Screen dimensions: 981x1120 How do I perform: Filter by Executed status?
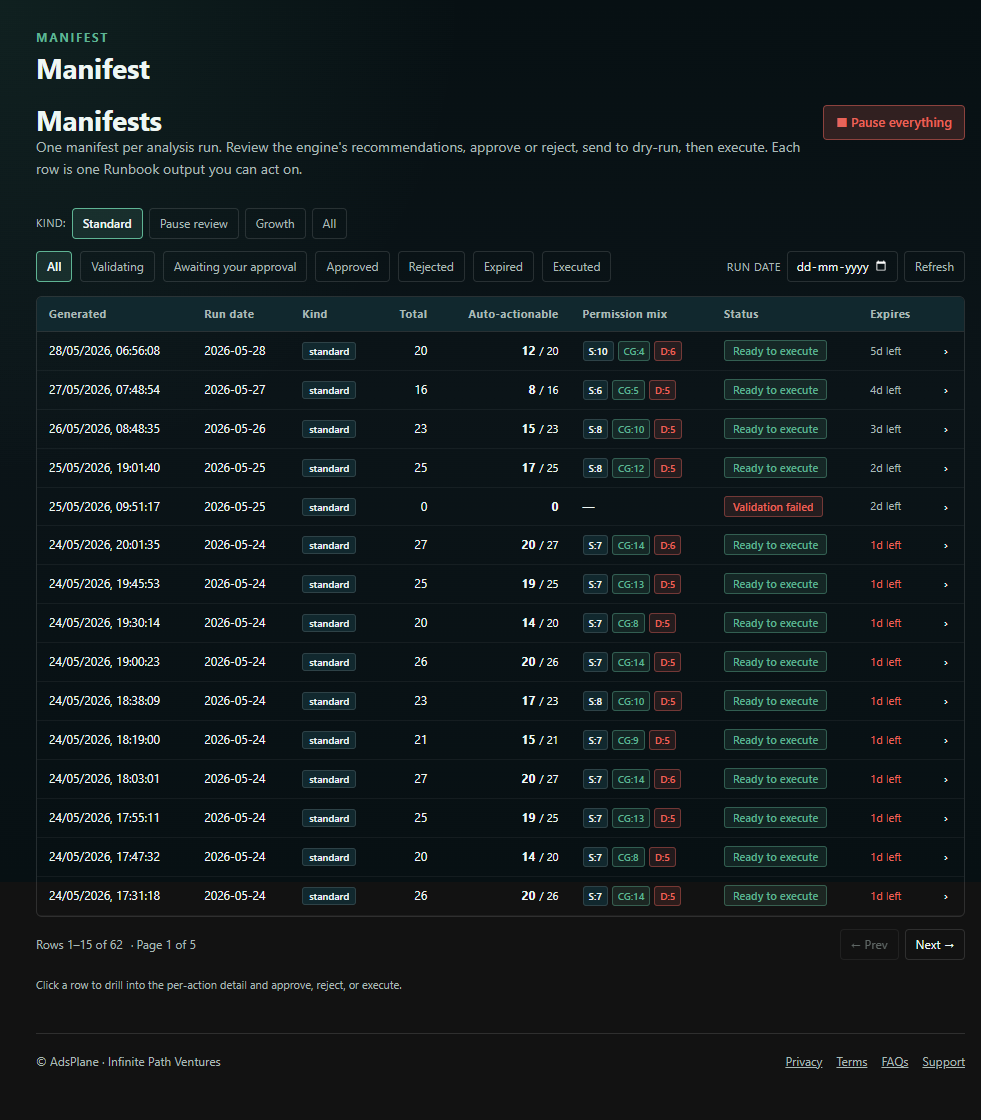(577, 266)
